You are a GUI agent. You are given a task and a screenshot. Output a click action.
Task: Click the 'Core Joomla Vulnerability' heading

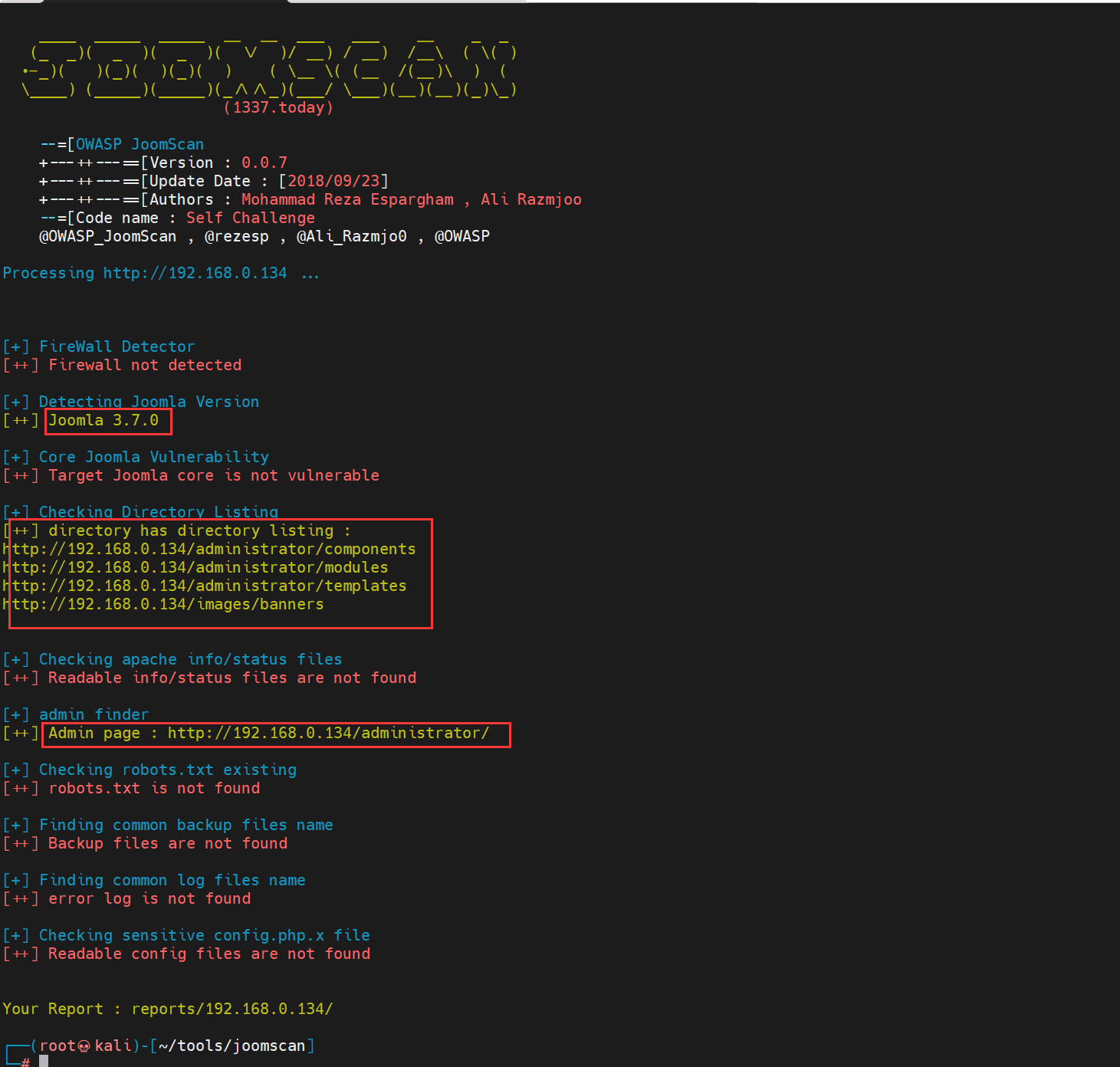tap(154, 457)
